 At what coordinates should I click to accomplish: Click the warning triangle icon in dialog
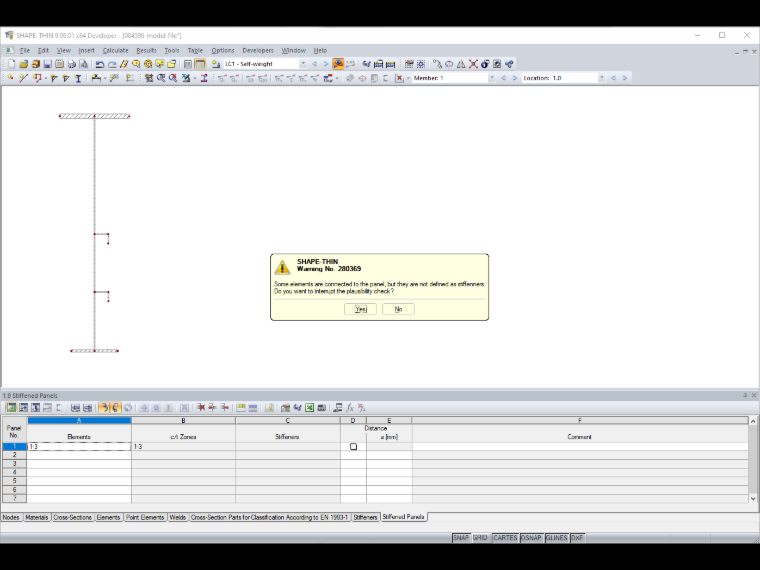click(x=282, y=267)
